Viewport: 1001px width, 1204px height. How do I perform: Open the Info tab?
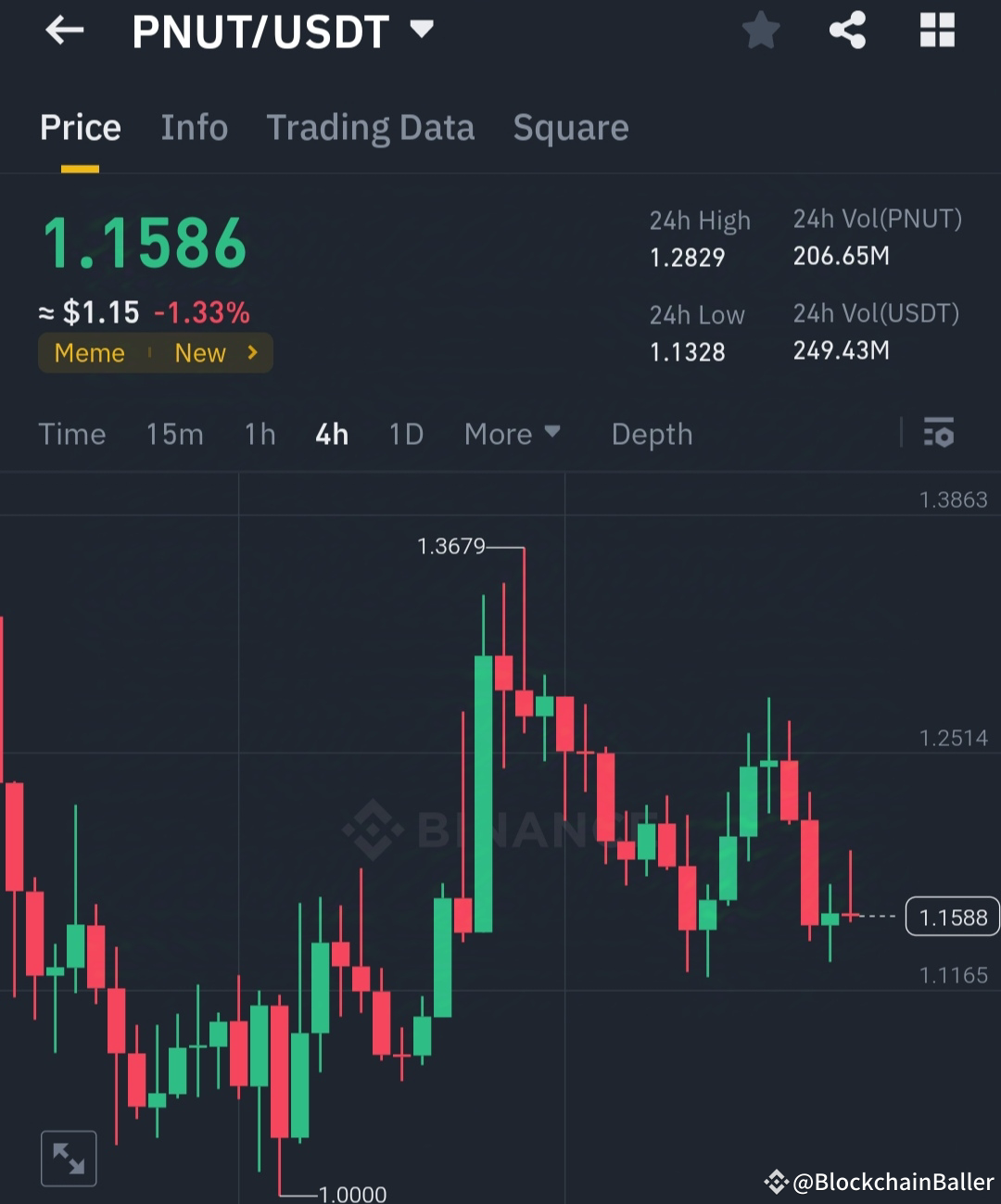[x=194, y=127]
